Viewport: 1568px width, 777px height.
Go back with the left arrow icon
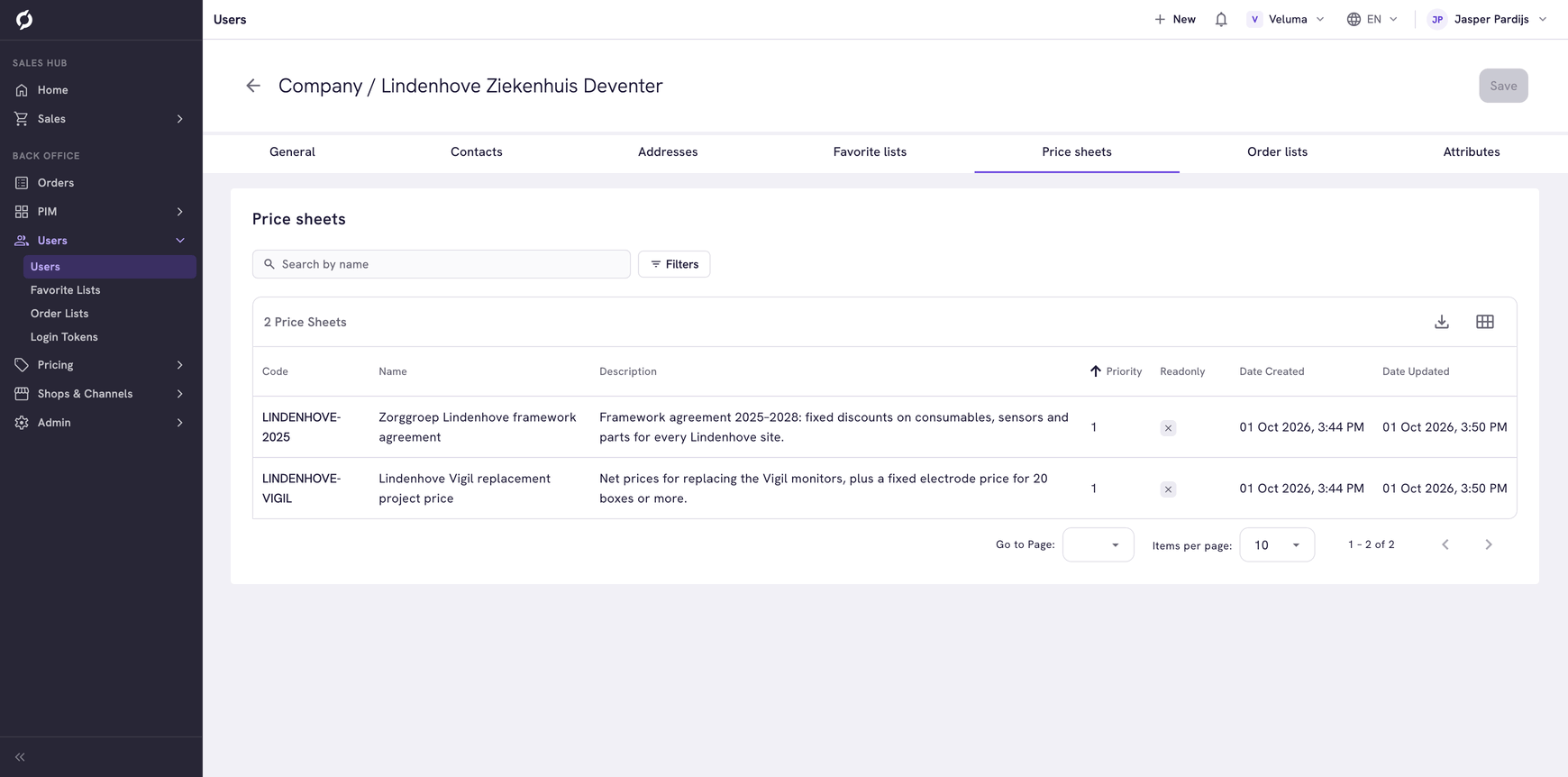(x=253, y=86)
